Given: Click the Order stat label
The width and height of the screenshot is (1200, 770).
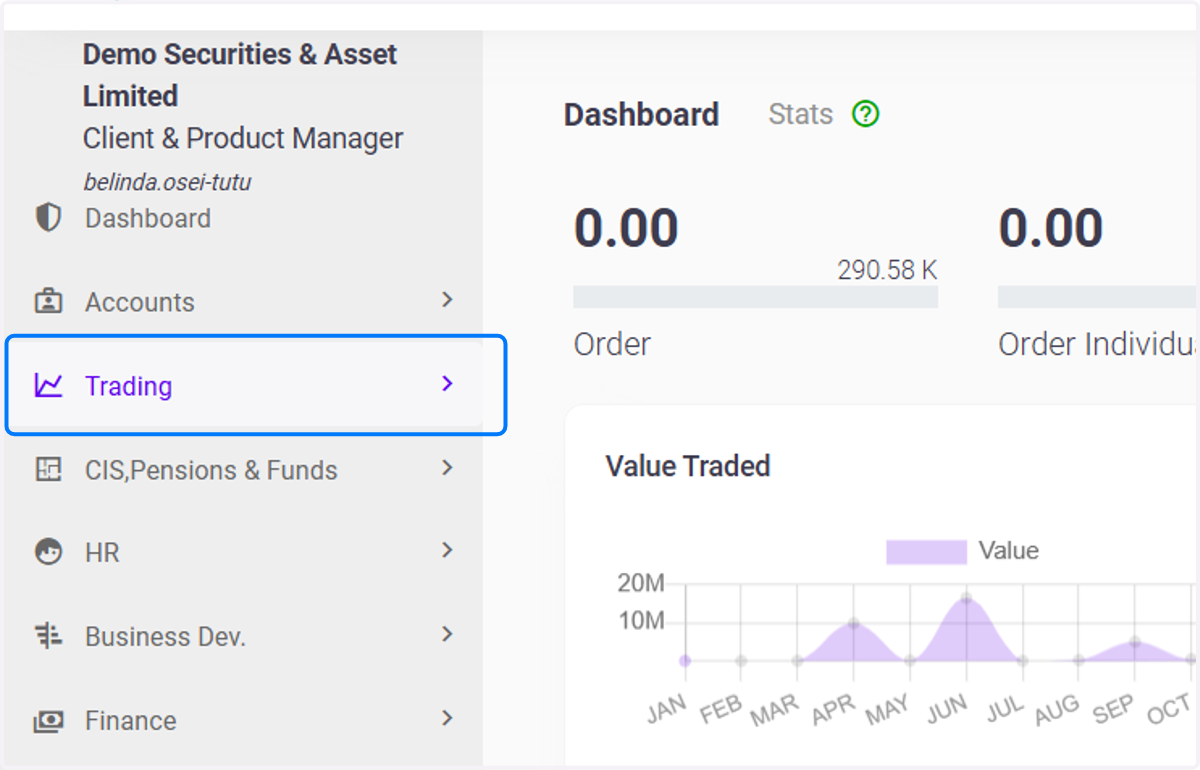Looking at the screenshot, I should pyautogui.click(x=612, y=344).
